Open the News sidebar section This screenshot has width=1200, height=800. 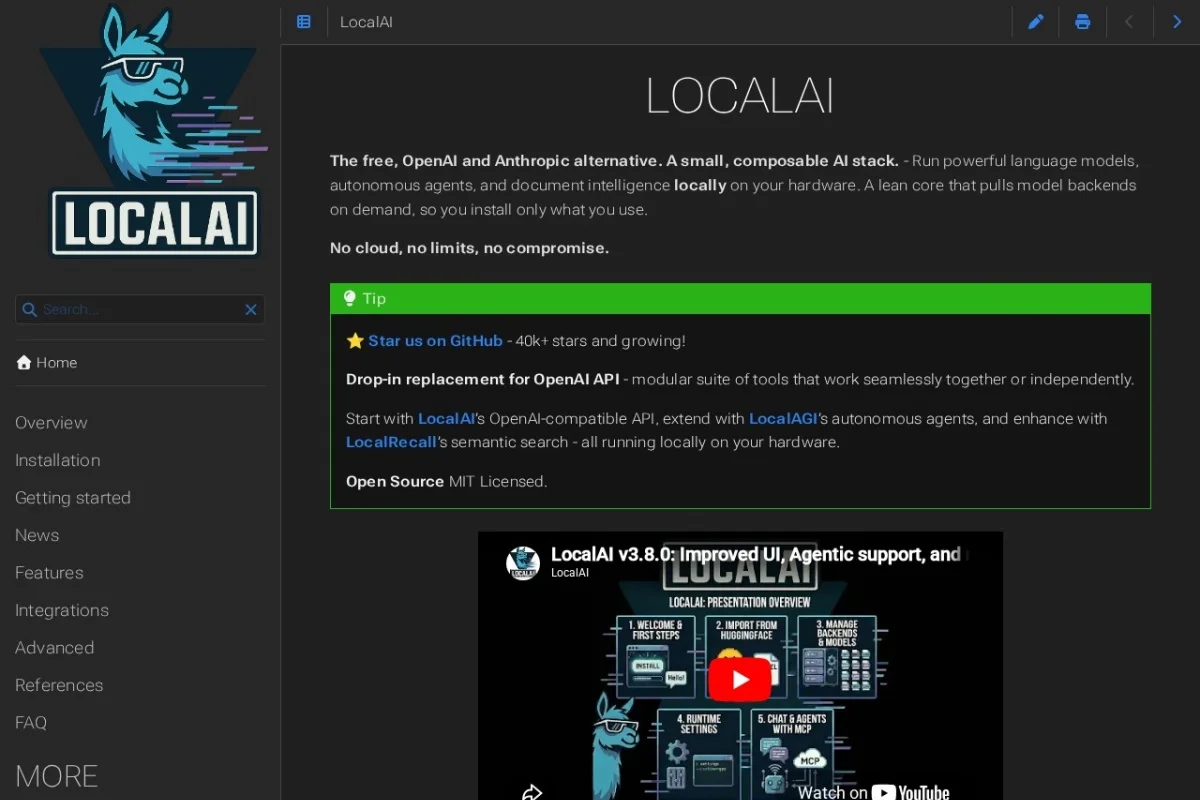(x=37, y=535)
